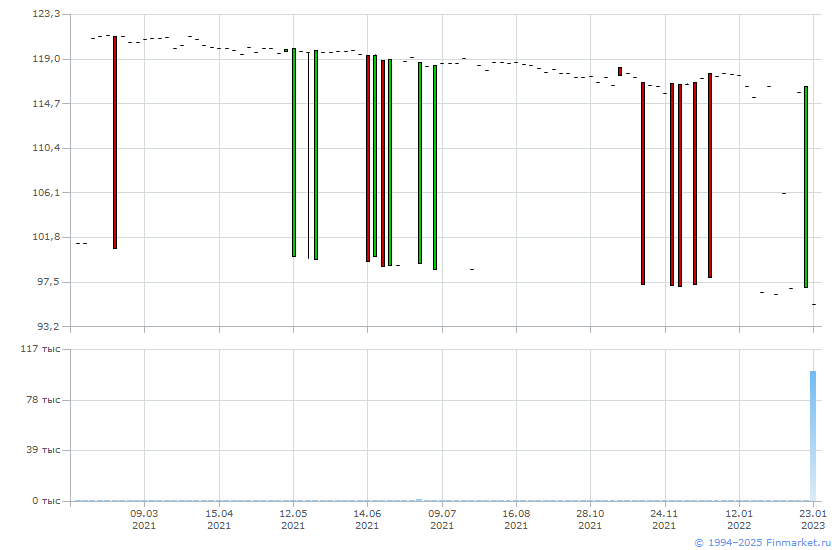
Task: Select the 106,1 price axis label
Action: click(x=46, y=192)
